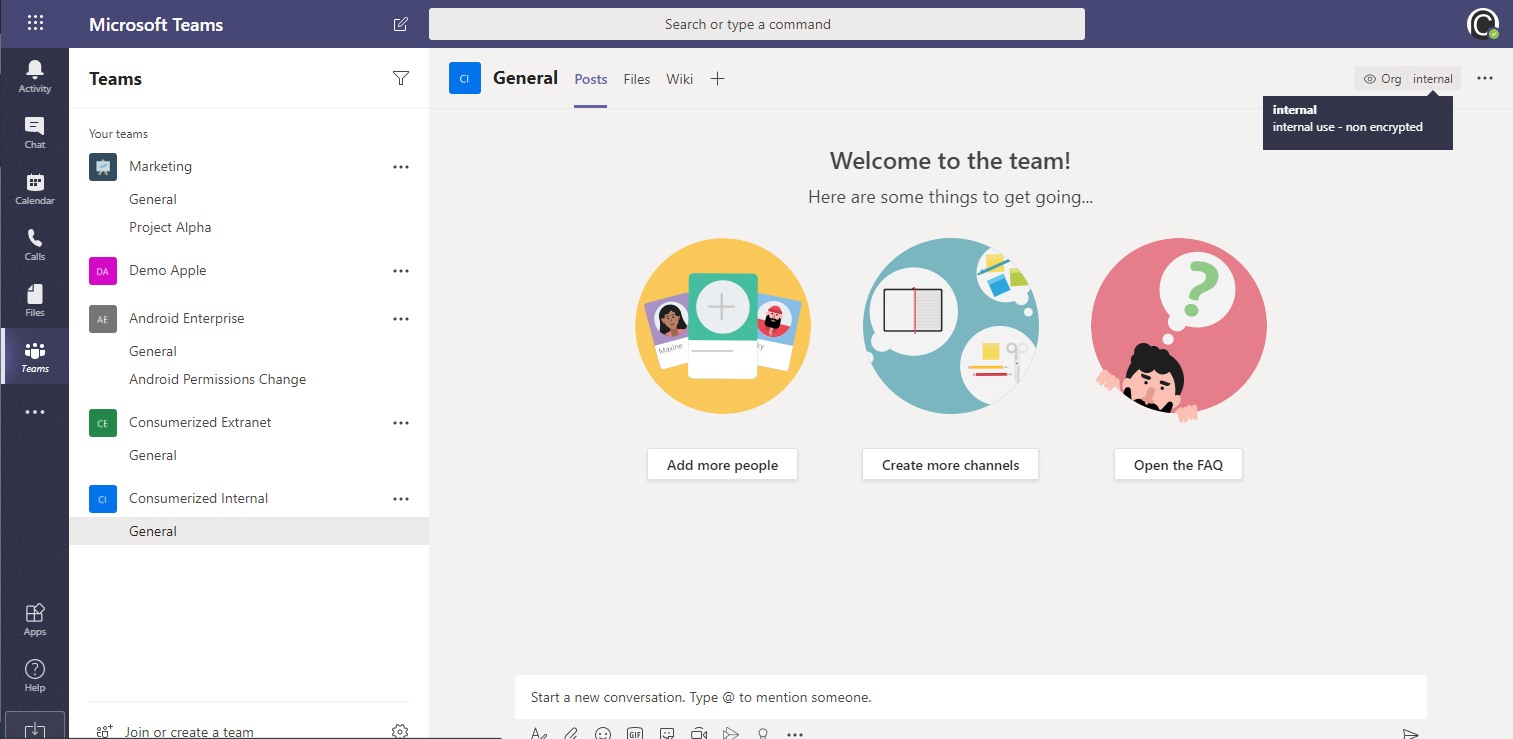
Task: Open Files in the left rail
Action: [35, 300]
